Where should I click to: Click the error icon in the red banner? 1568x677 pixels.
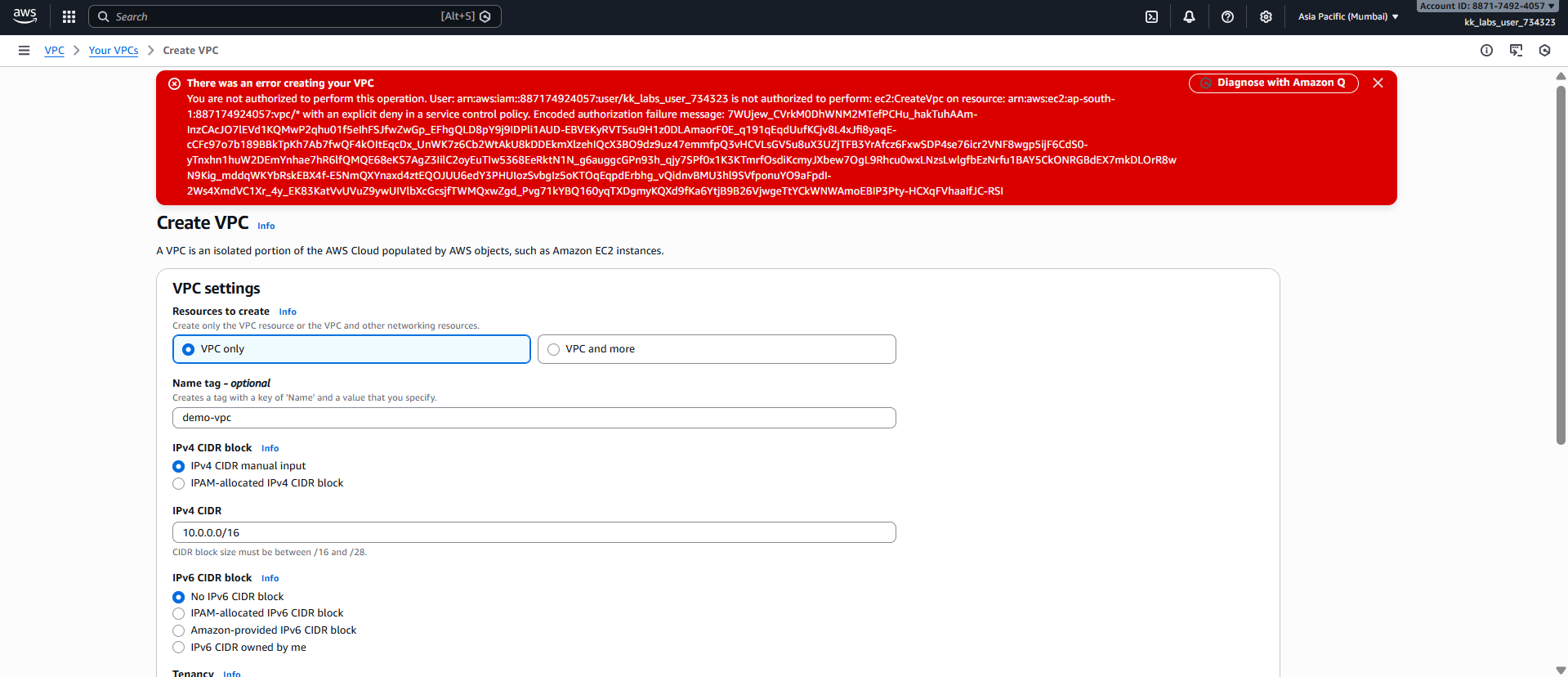point(174,83)
